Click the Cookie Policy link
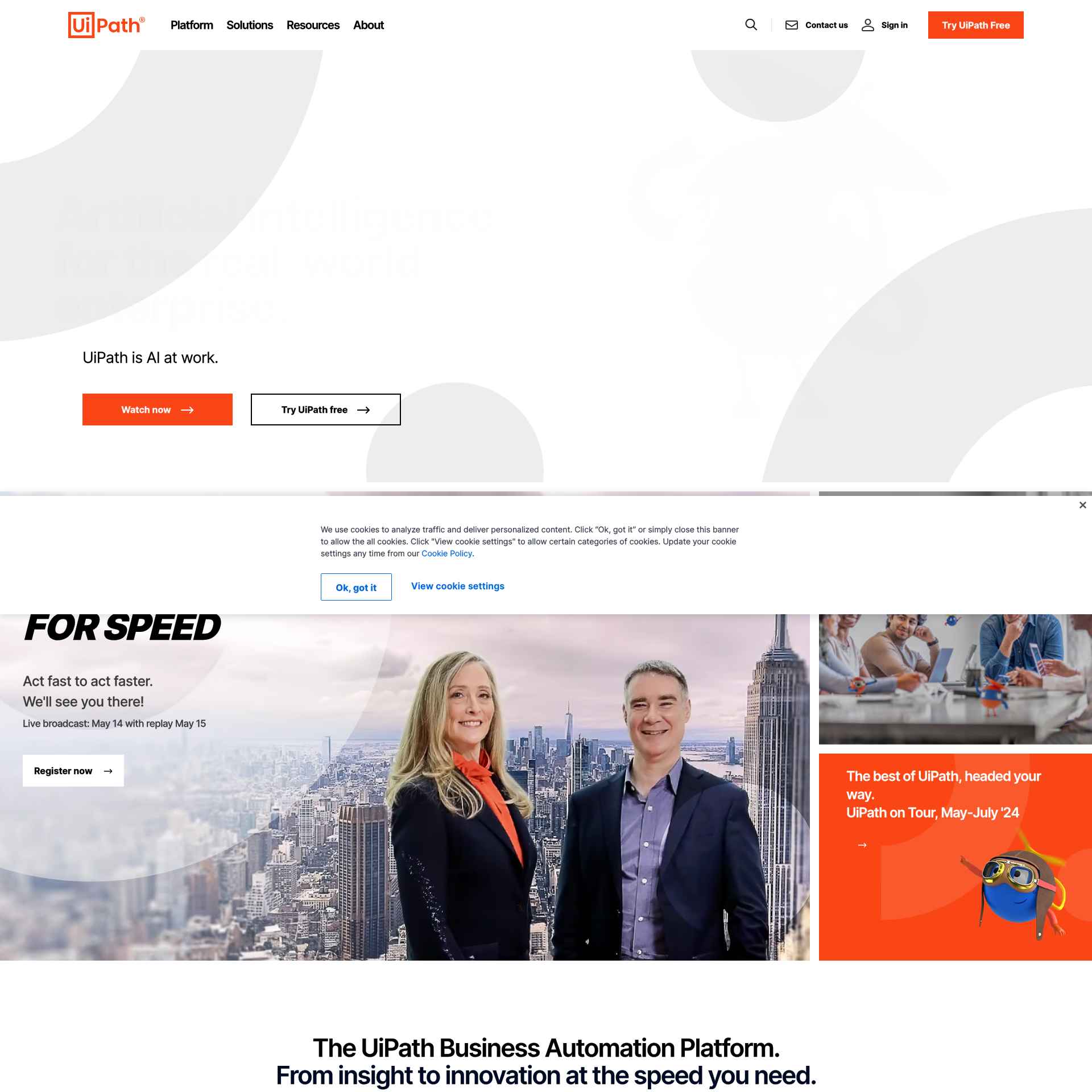 point(447,553)
